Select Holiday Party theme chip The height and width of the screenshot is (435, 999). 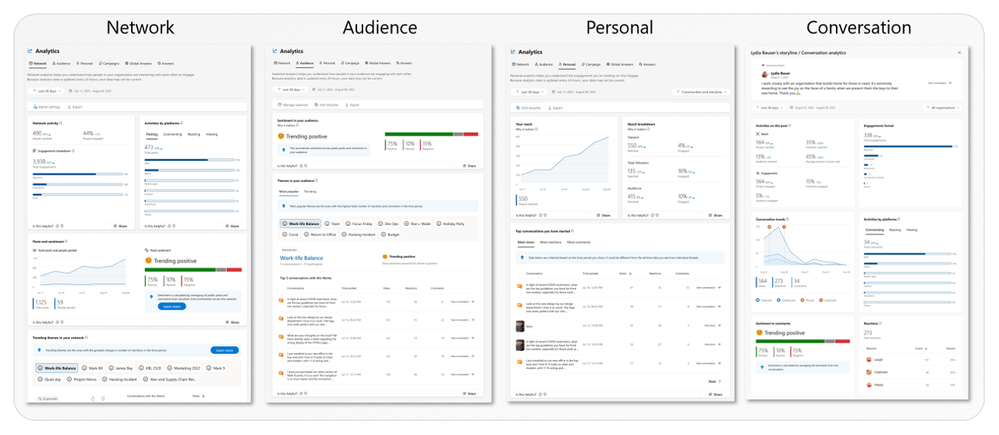tap(450, 224)
